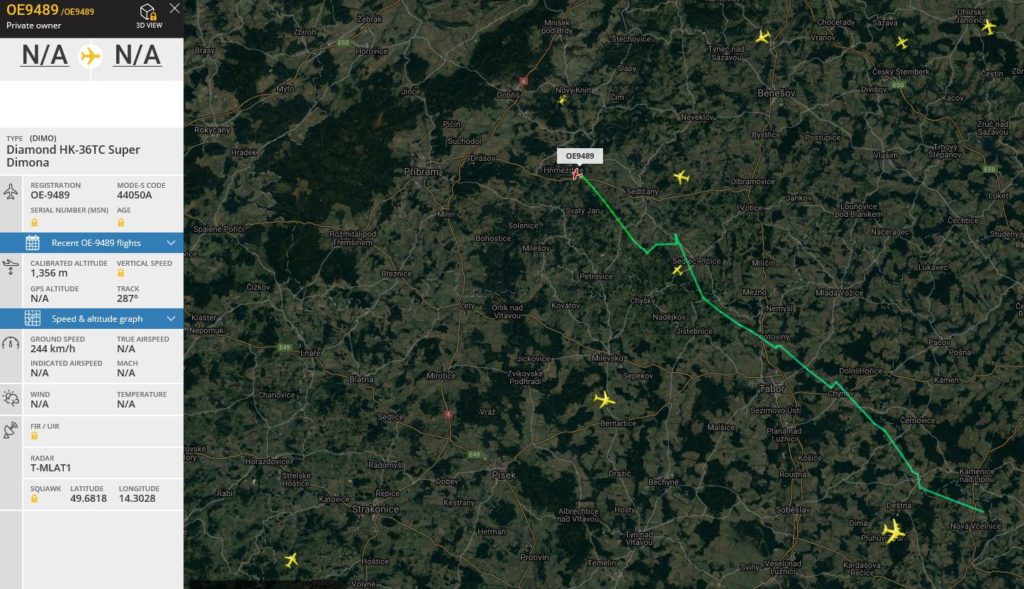Image resolution: width=1024 pixels, height=589 pixels.
Task: Click the locked FIR / UIR padlock icon
Action: point(35,436)
